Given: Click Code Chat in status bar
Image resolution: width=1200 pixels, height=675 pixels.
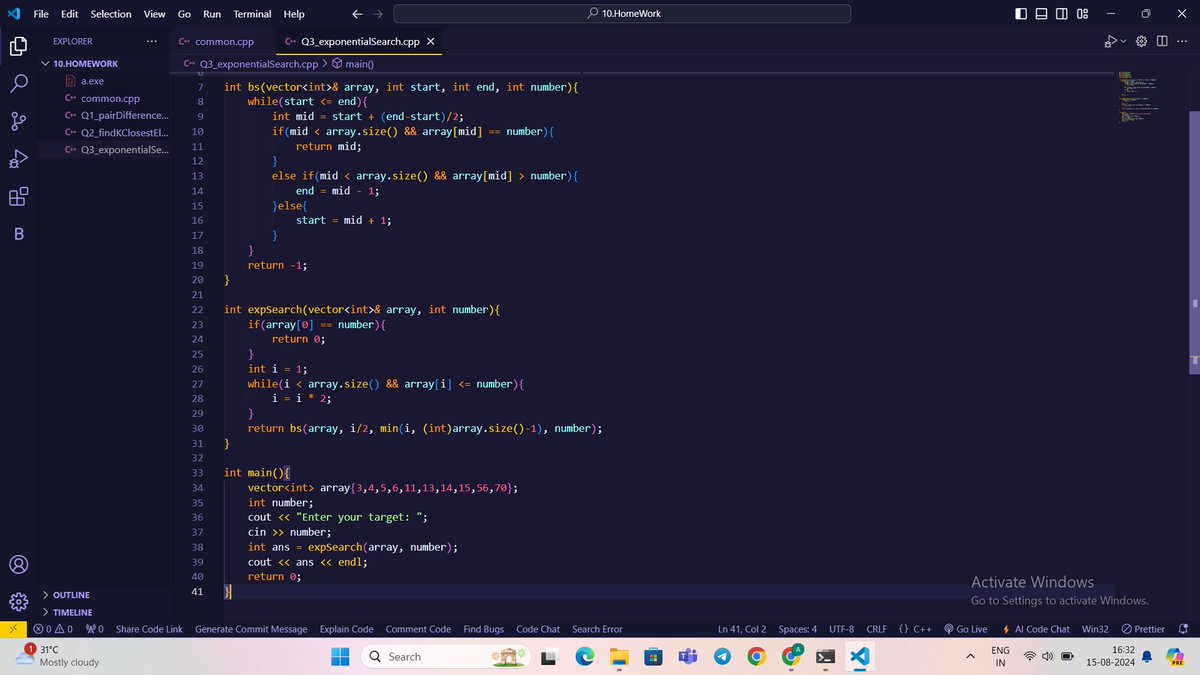Looking at the screenshot, I should click(x=538, y=629).
